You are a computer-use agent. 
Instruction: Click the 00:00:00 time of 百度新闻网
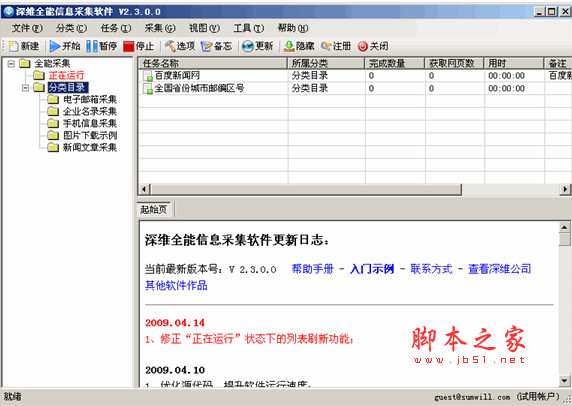point(506,76)
